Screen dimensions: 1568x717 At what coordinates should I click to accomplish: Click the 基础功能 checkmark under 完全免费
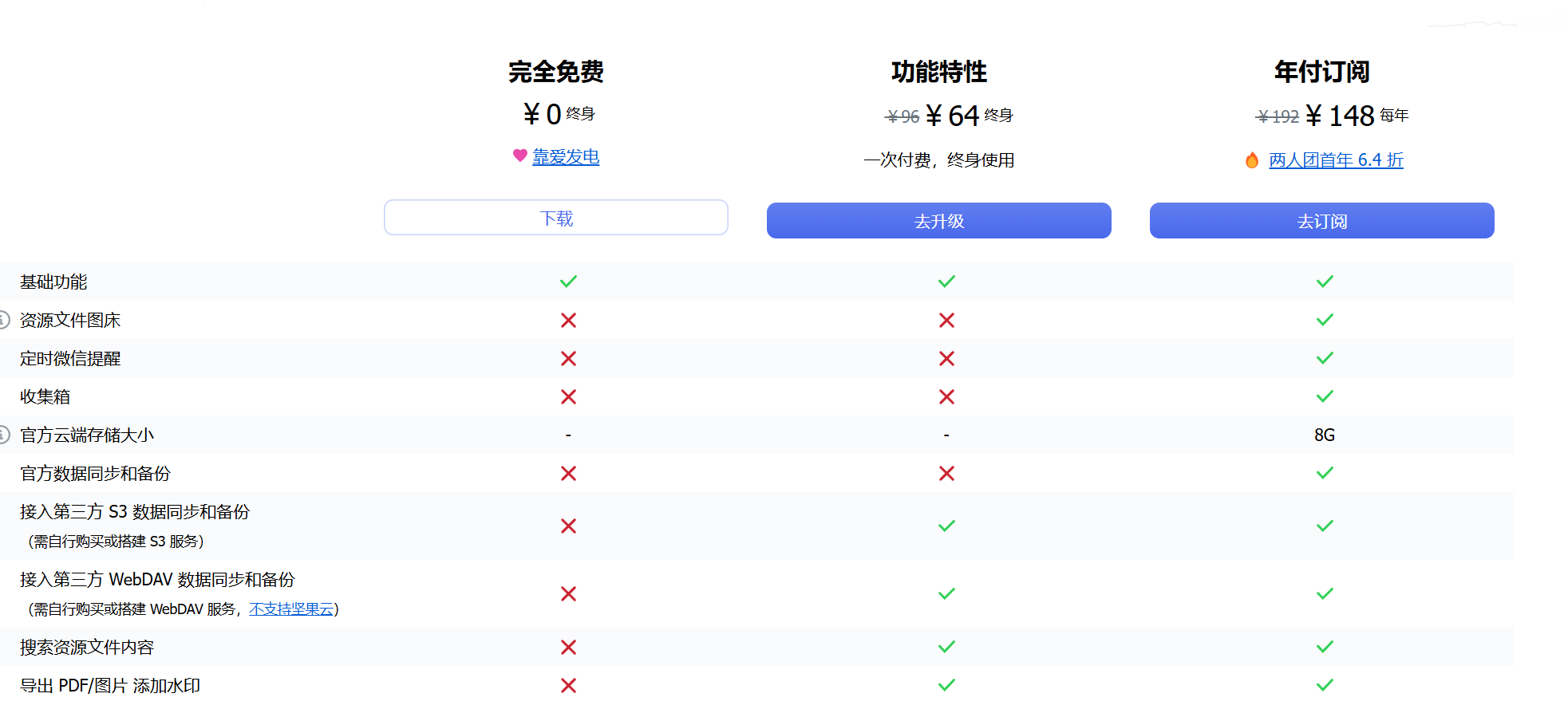tap(568, 282)
